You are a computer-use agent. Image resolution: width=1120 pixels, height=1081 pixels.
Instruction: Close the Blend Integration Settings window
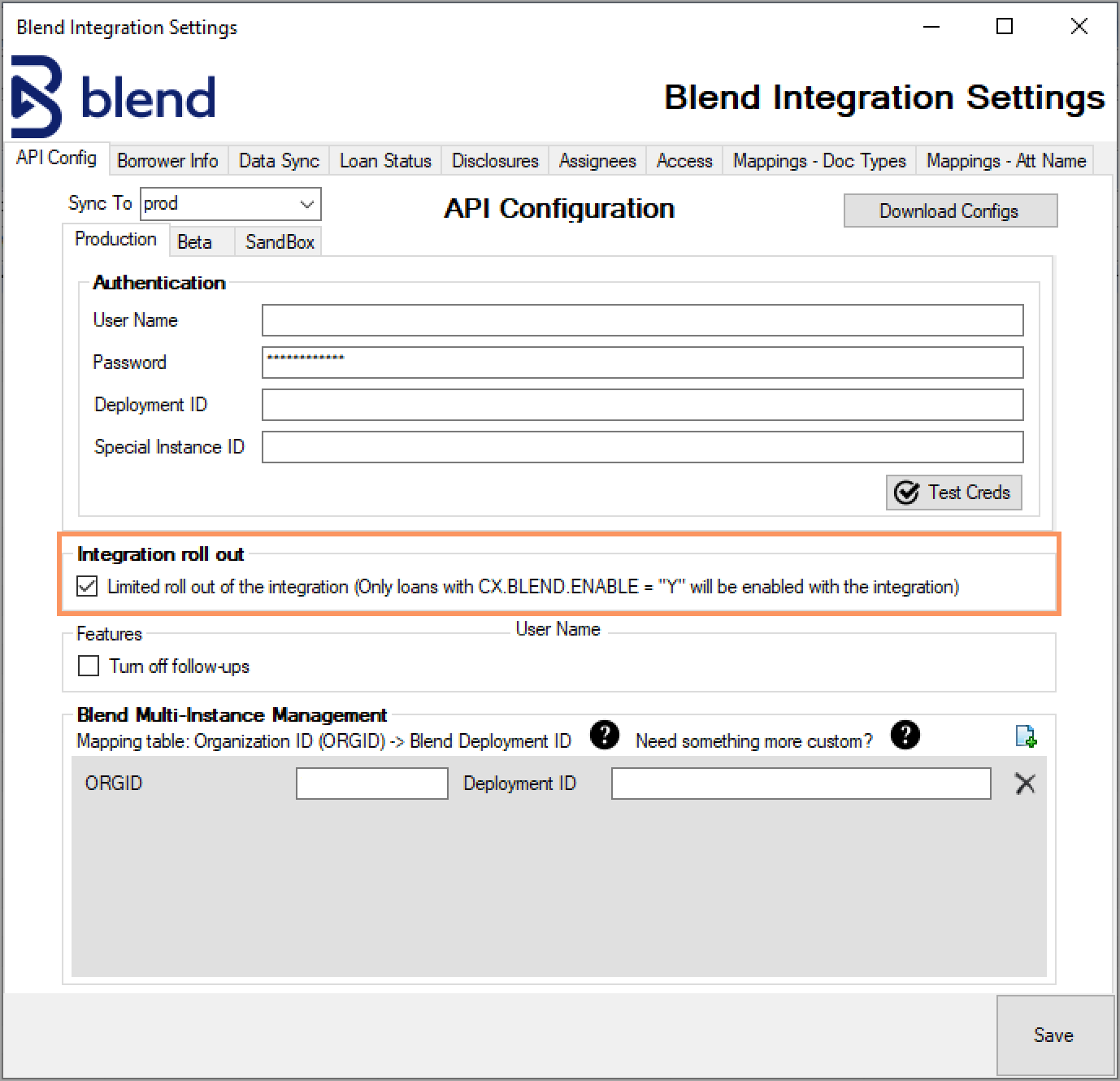click(x=1079, y=27)
